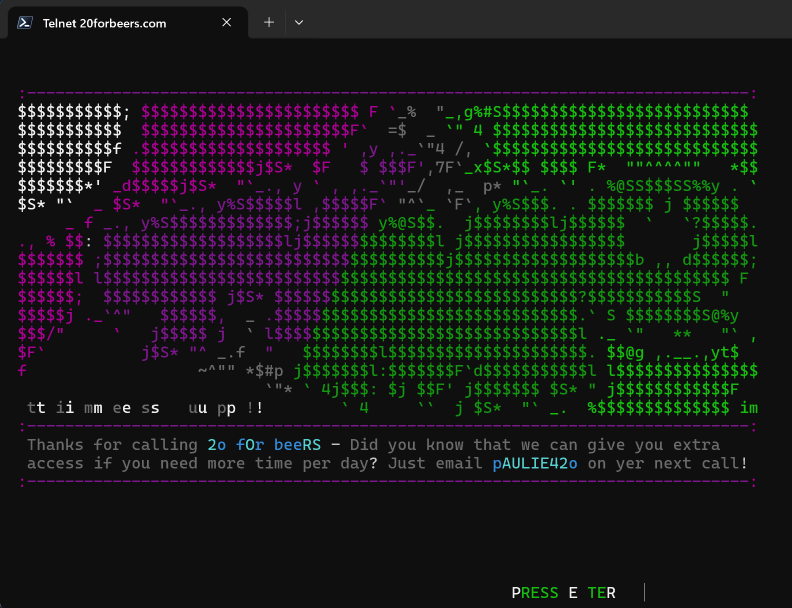The height and width of the screenshot is (608, 792).
Task: Click 'on yer next call!' text
Action: point(667,464)
